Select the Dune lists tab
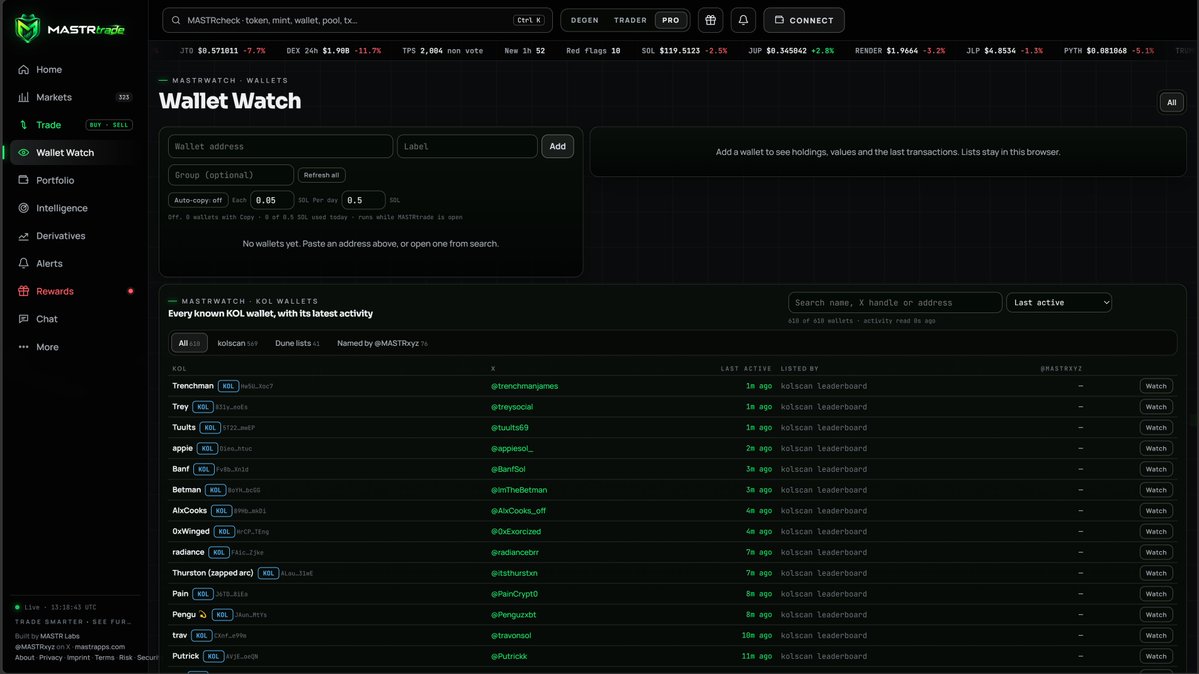Image resolution: width=1199 pixels, height=674 pixels. [x=297, y=344]
